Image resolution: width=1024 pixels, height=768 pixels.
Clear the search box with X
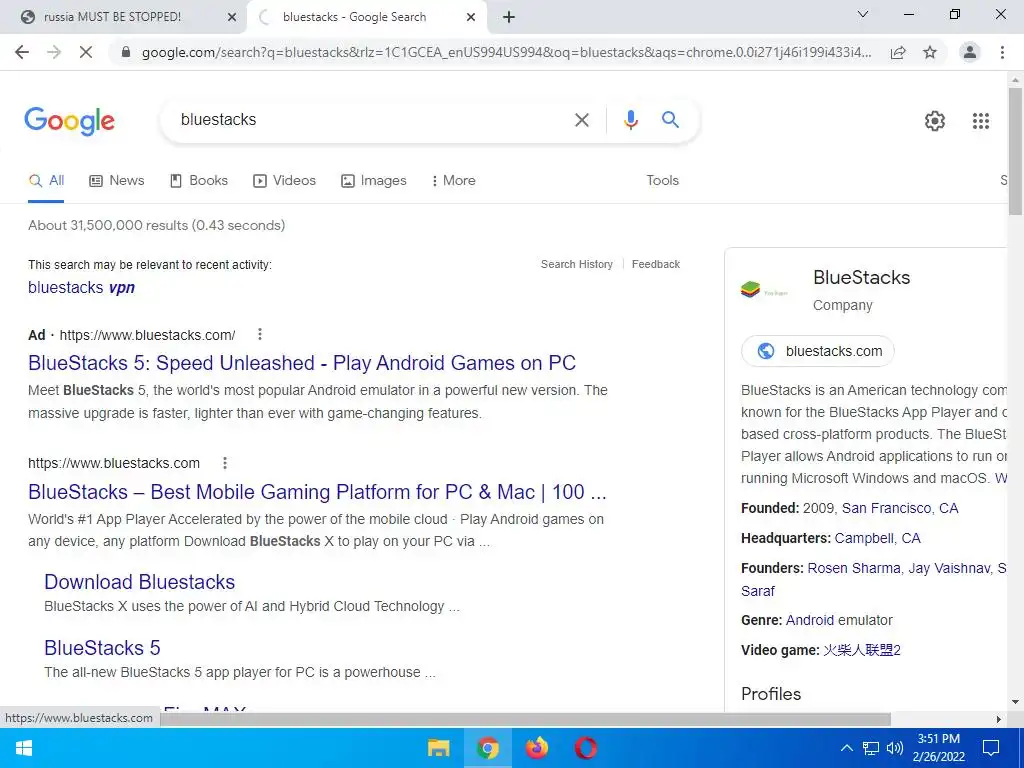[x=581, y=120]
